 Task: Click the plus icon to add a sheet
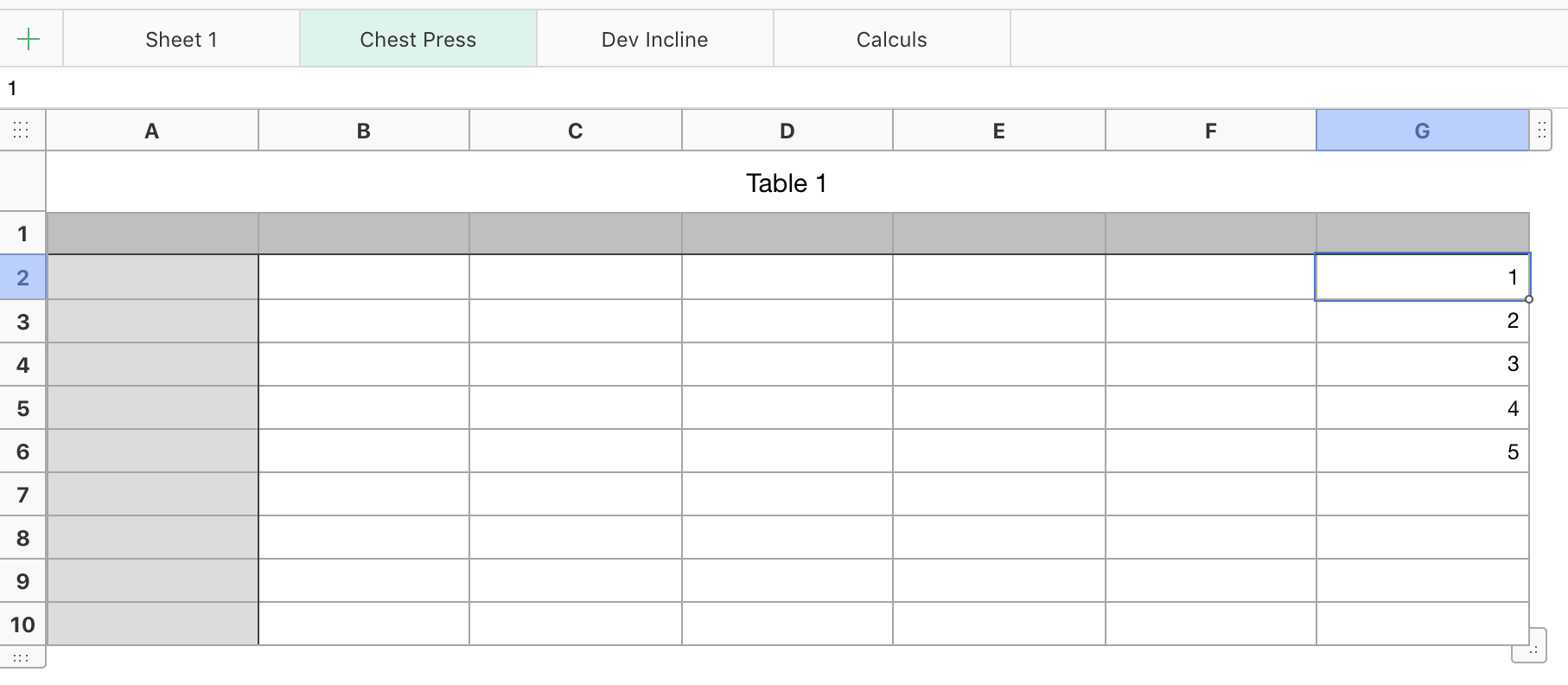click(29, 39)
